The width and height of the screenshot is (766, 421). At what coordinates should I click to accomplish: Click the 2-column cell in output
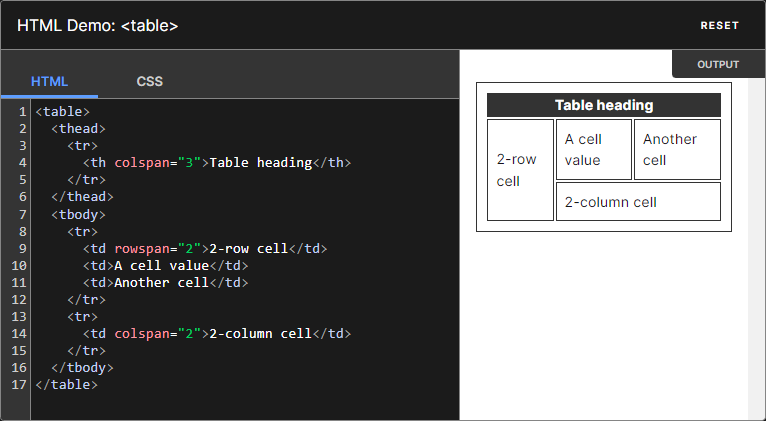[638, 202]
